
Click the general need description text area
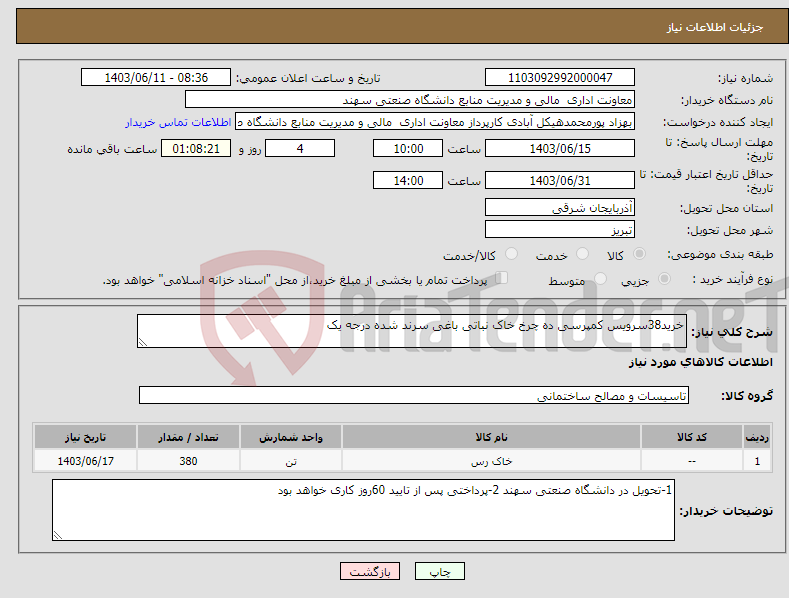pos(412,331)
